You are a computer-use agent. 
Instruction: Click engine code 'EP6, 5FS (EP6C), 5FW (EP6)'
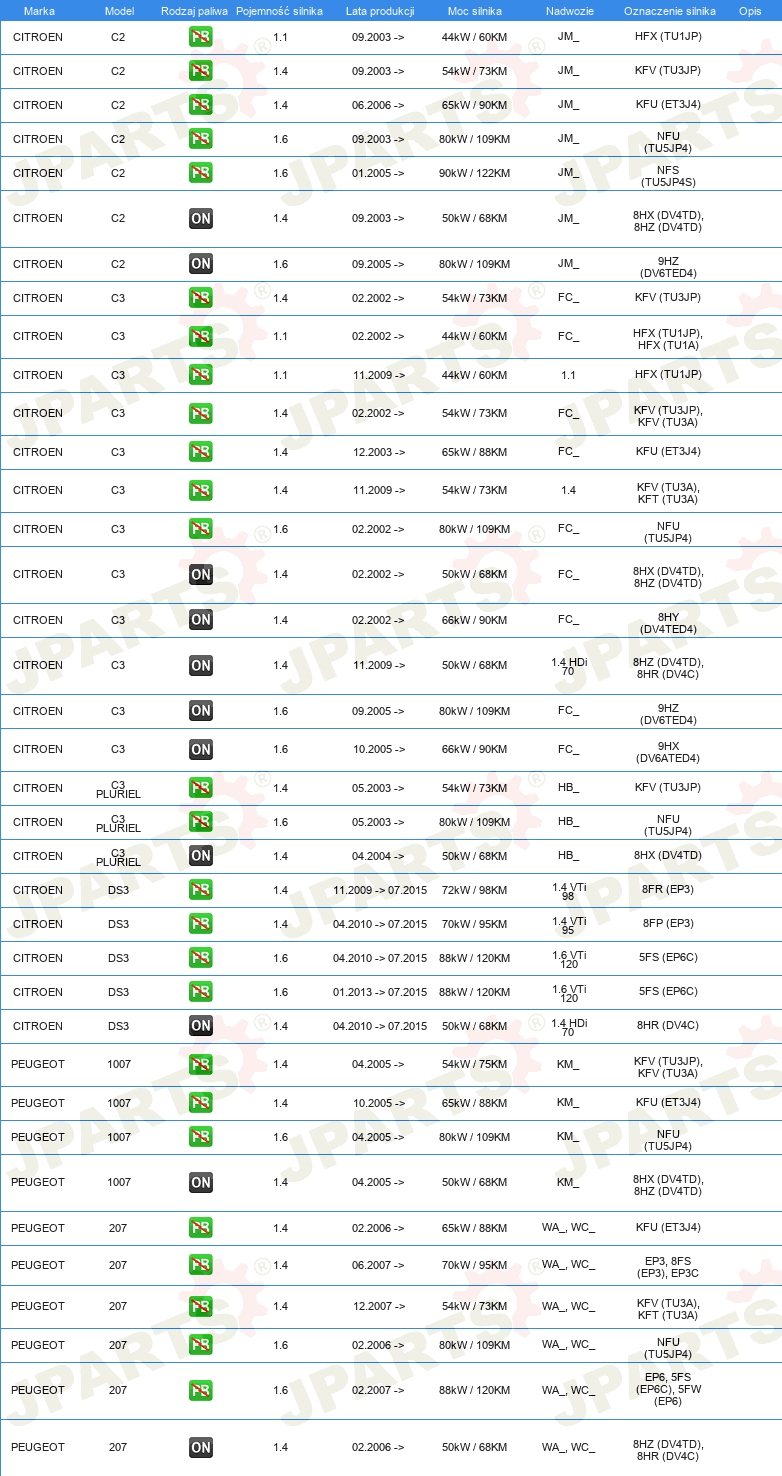pyautogui.click(x=668, y=1390)
